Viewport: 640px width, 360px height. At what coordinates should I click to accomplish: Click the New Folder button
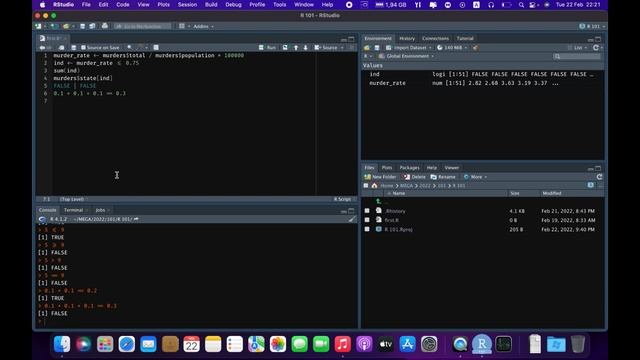tap(380, 177)
